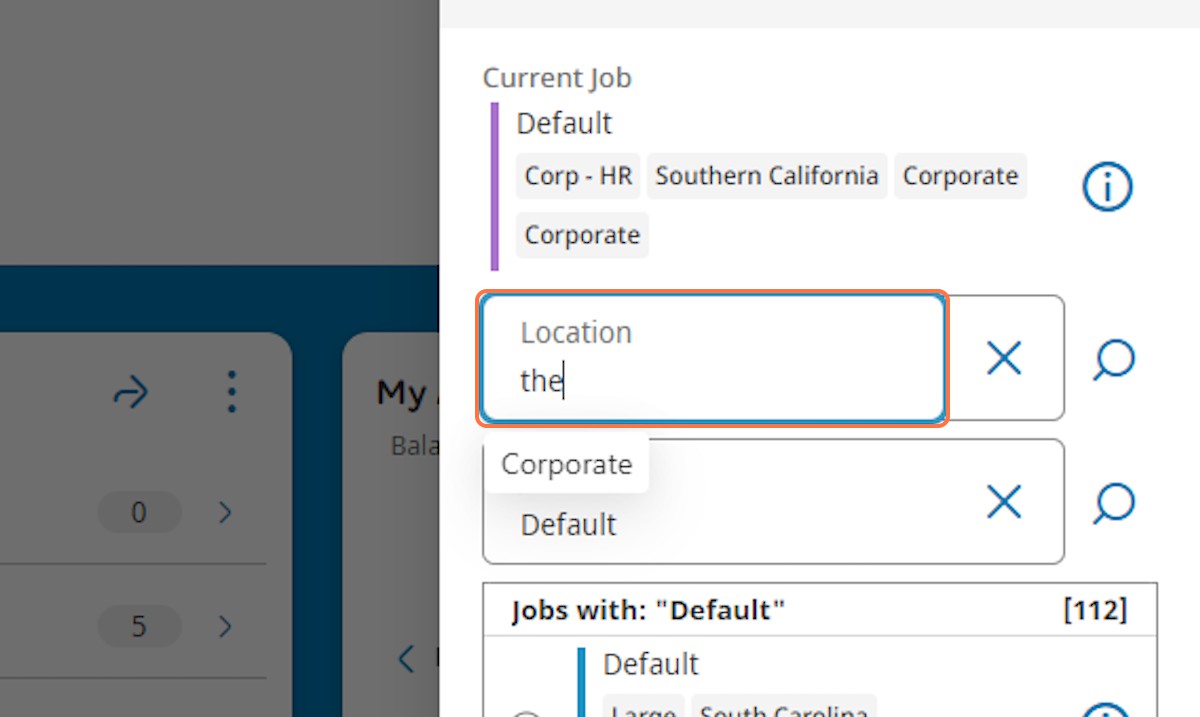Click search icon next to Default field
Screen dimensions: 1200x717
1113,503
